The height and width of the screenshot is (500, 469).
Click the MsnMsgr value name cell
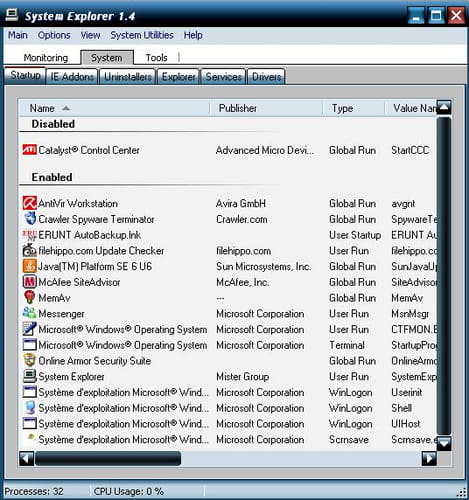tap(410, 314)
